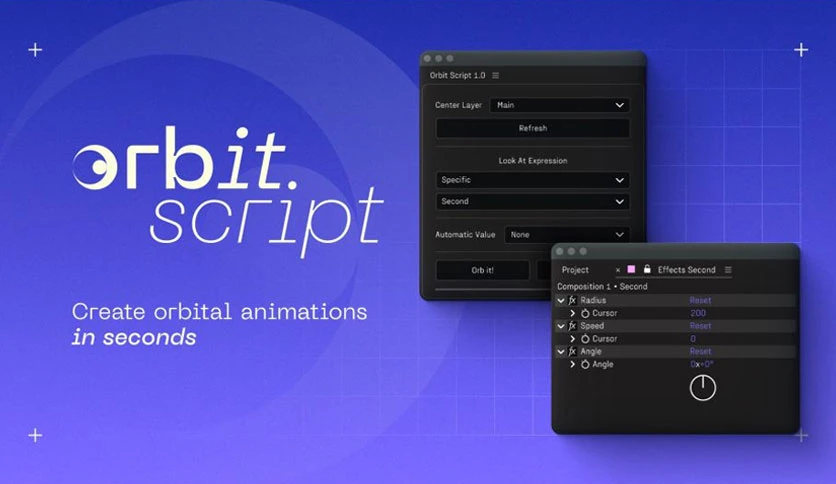This screenshot has width=836, height=484.
Task: Click the Angle value 0x+0°
Action: pyautogui.click(x=702, y=364)
